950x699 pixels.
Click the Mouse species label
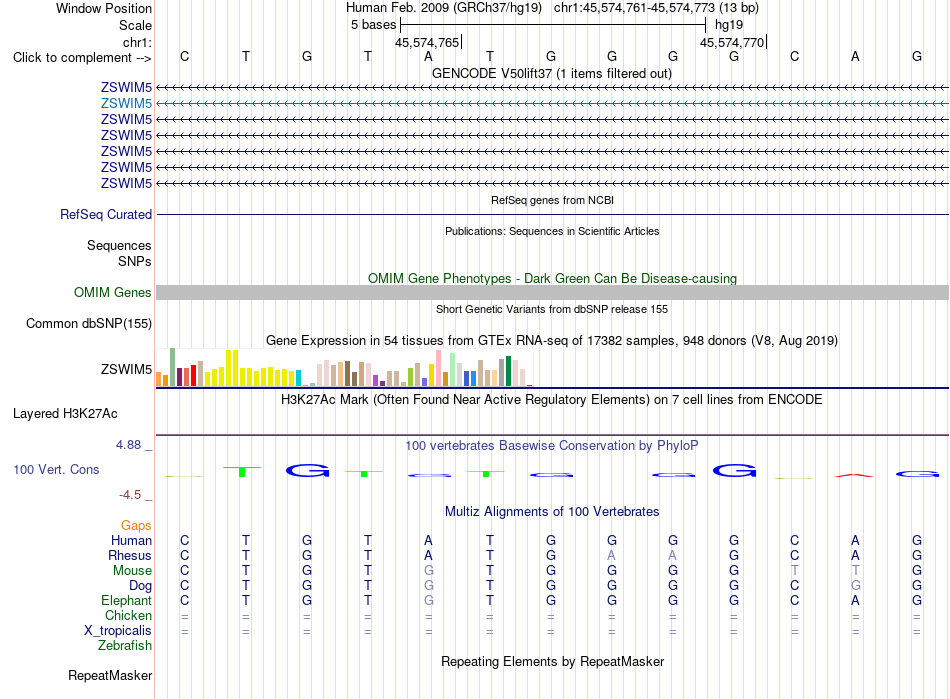pyautogui.click(x=132, y=571)
